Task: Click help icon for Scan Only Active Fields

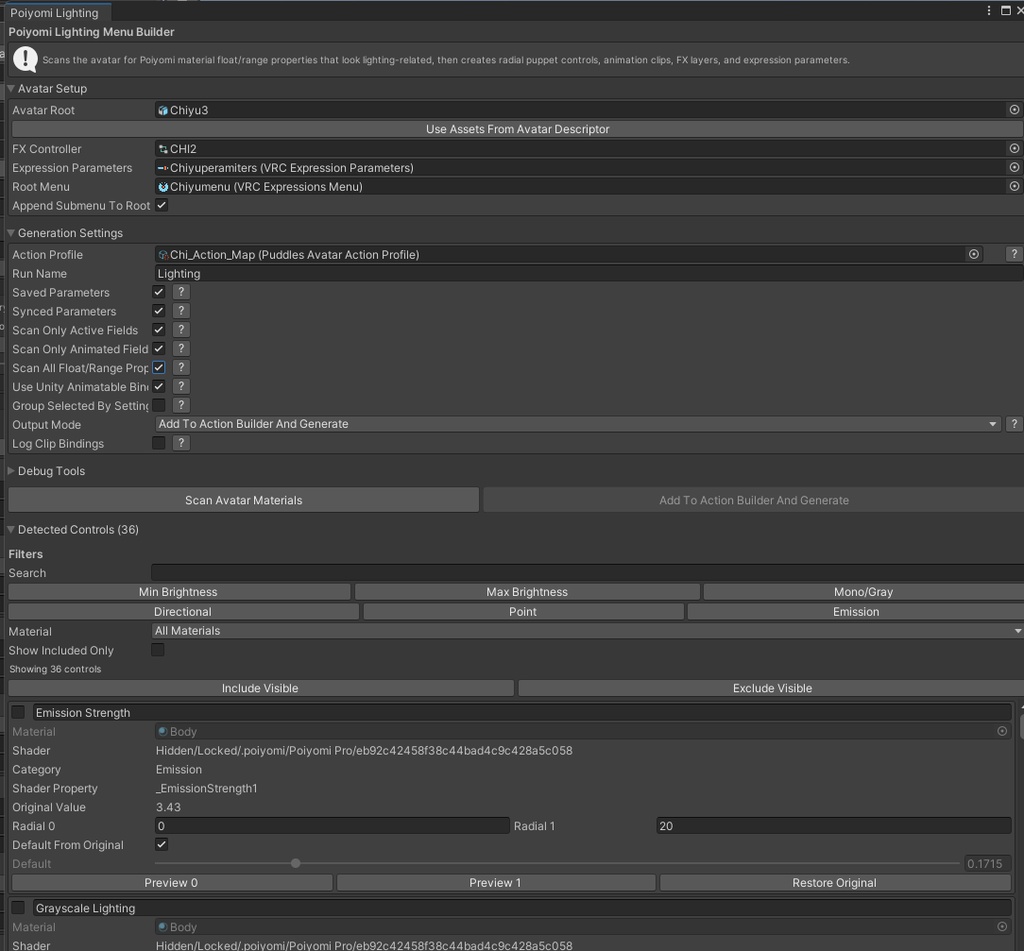Action: (x=181, y=330)
